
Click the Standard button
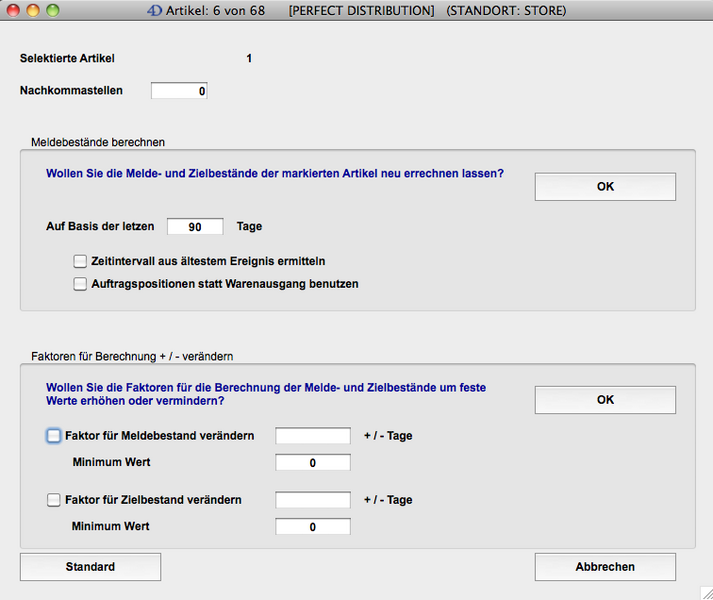(90, 567)
